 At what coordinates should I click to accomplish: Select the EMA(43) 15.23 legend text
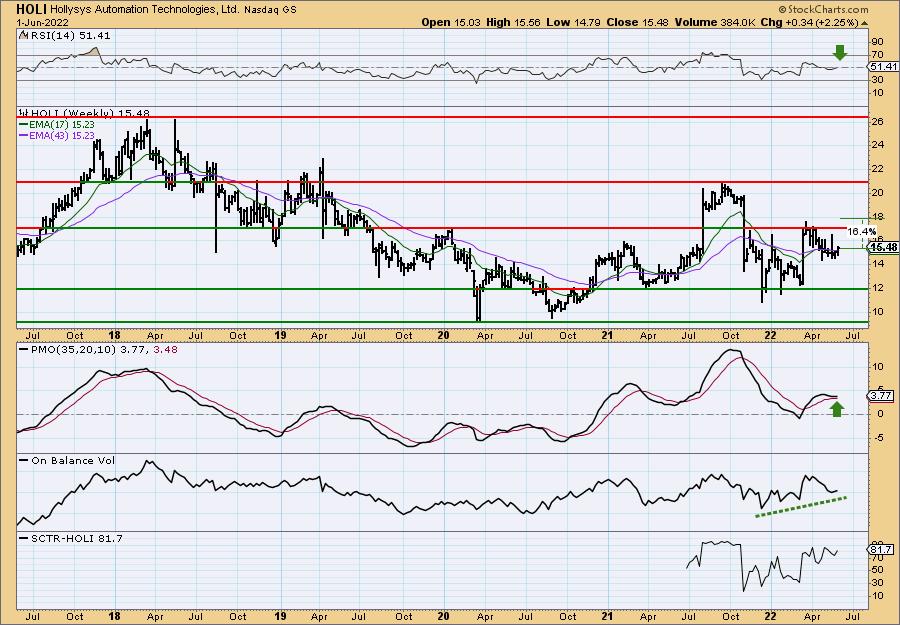62,136
